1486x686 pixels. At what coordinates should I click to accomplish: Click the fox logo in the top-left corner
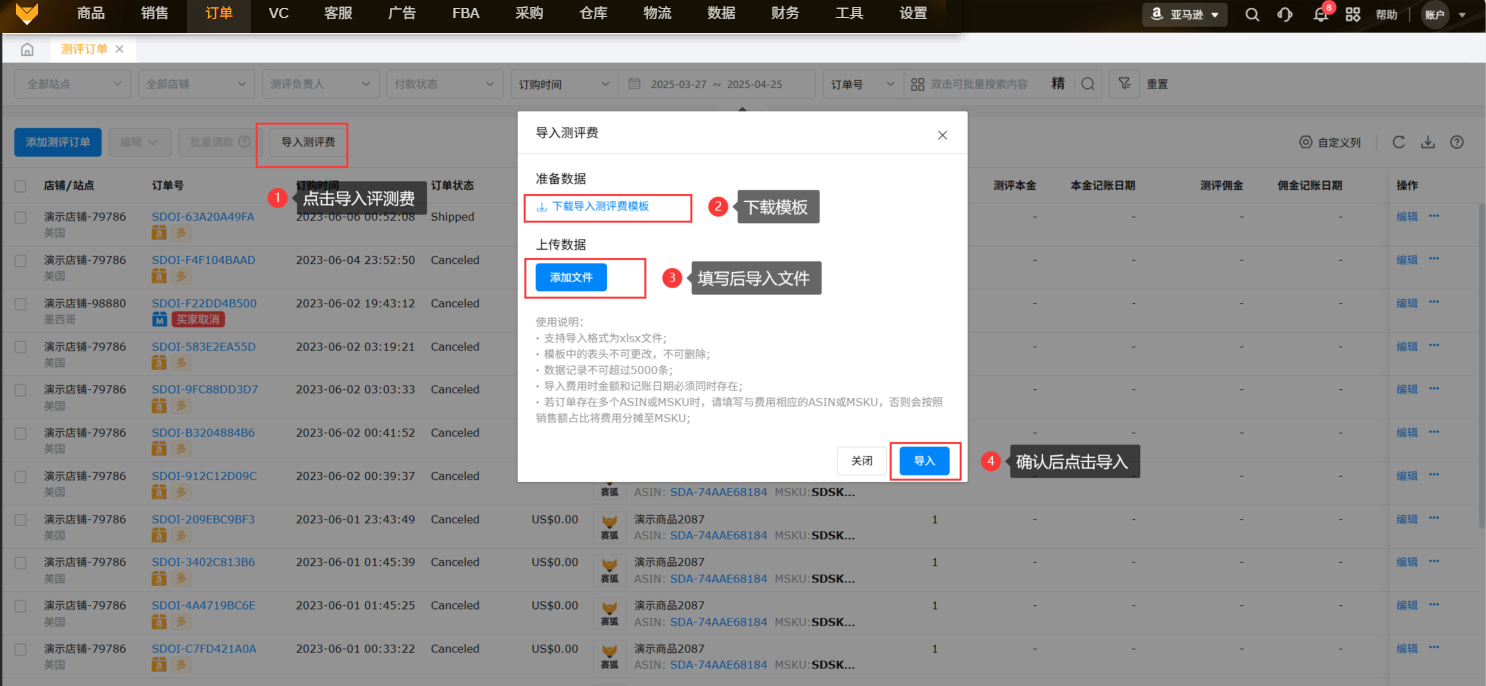pos(26,14)
